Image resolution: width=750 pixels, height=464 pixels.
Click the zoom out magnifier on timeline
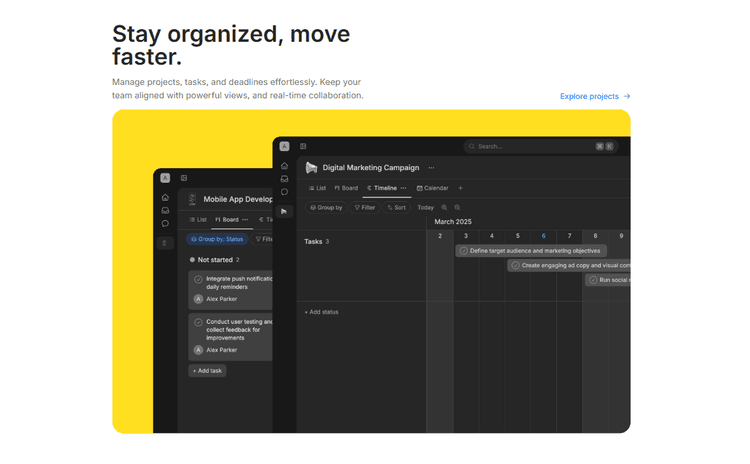(x=458, y=208)
